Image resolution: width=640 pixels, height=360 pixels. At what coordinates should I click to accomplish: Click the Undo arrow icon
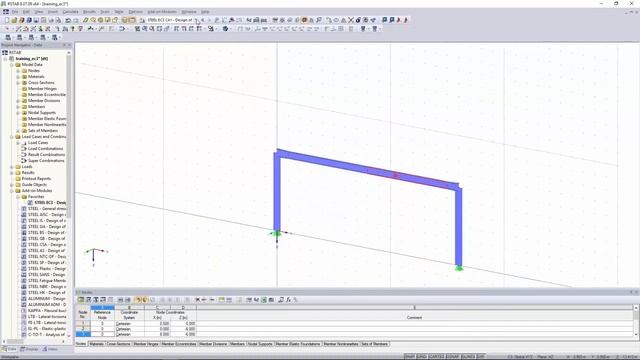pos(68,20)
